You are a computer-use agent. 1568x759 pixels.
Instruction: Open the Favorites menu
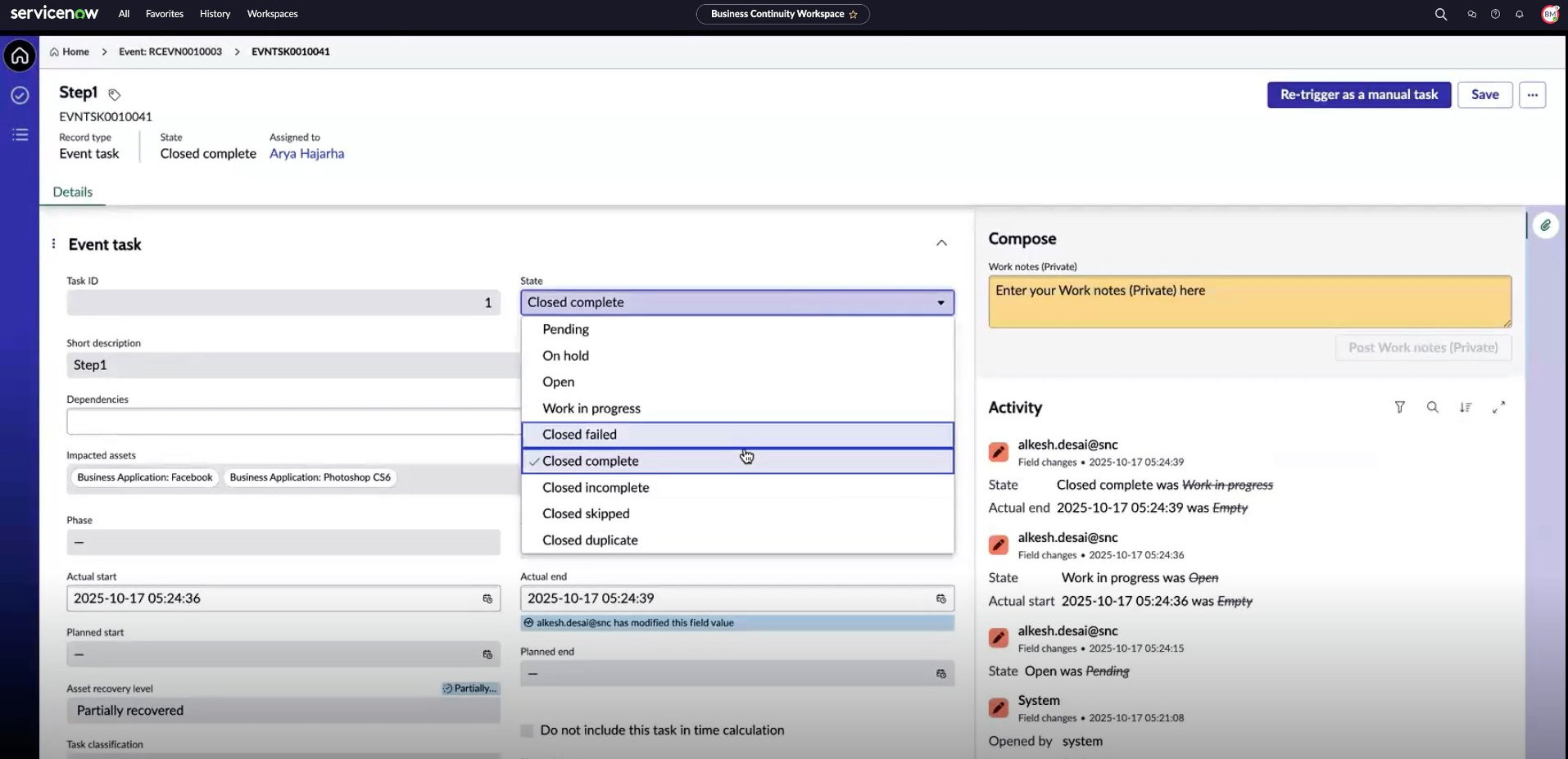click(x=165, y=14)
